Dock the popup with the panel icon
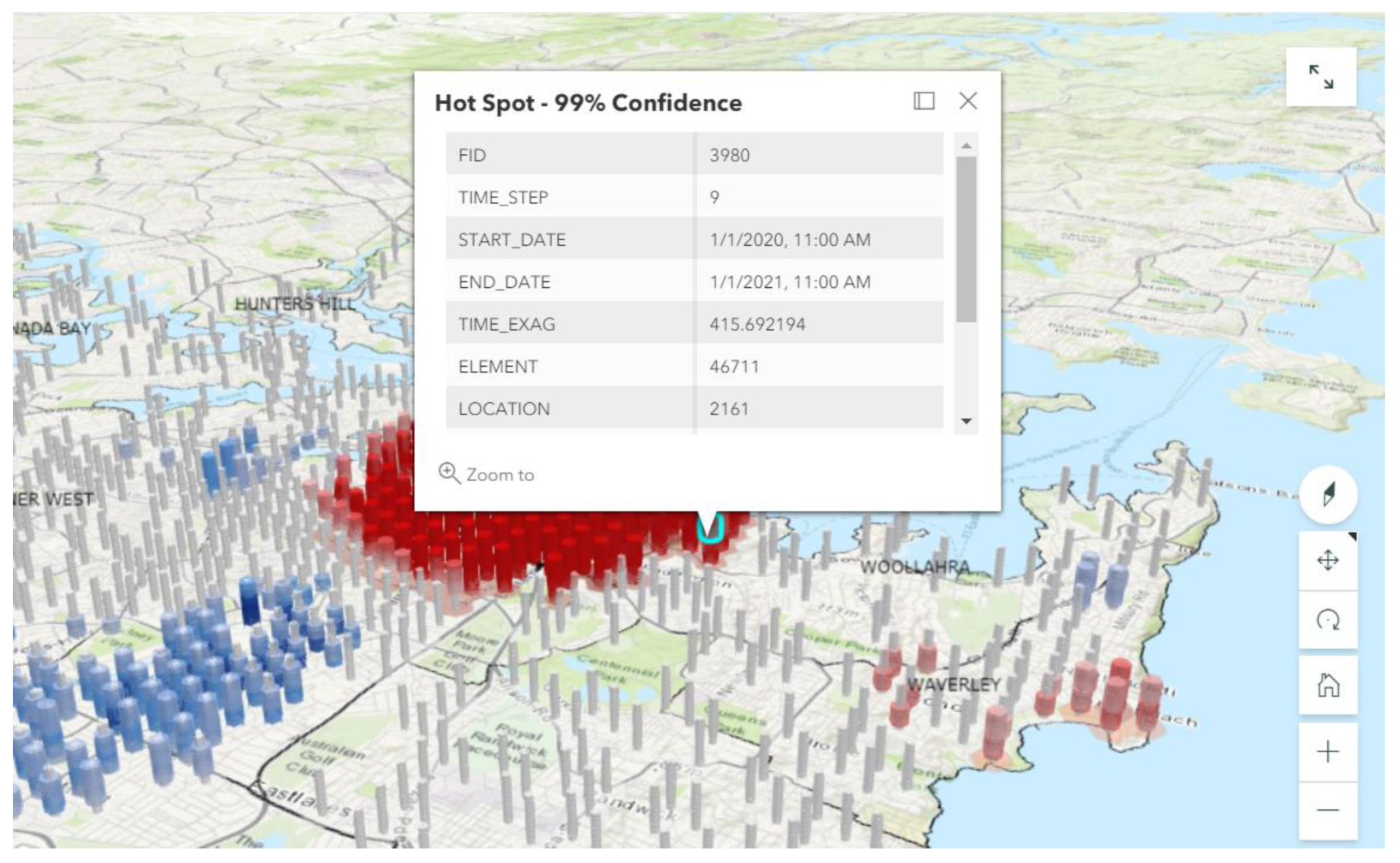This screenshot has height=863, width=1400. tap(923, 101)
